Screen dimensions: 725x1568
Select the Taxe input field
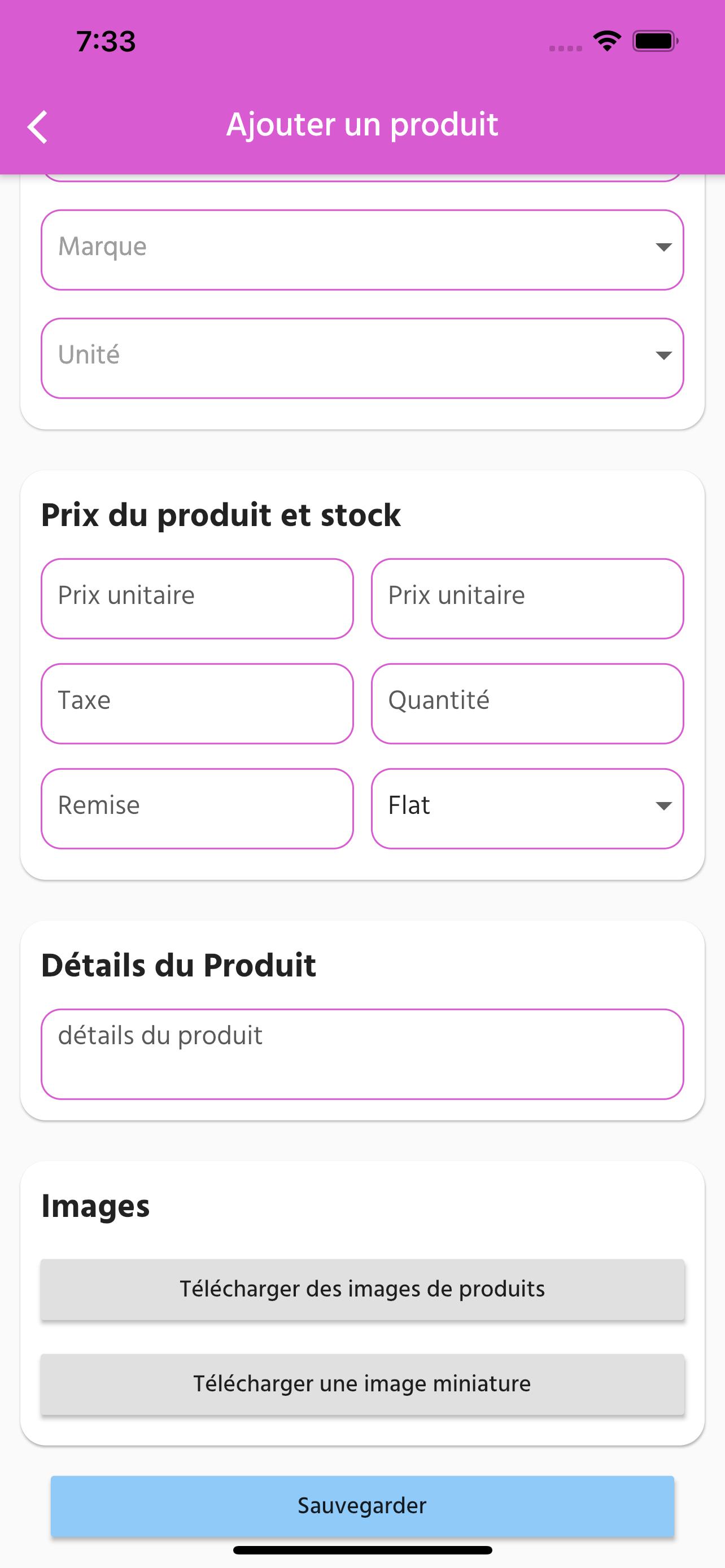click(197, 704)
